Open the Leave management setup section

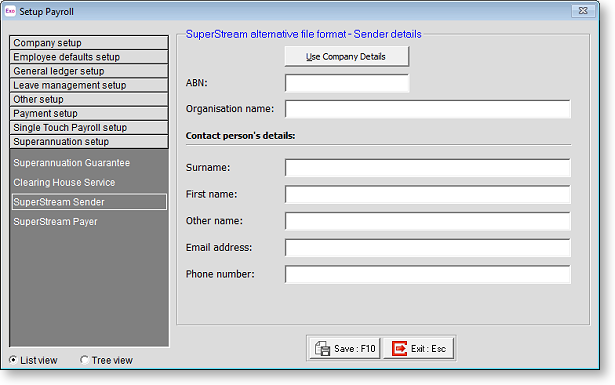(x=89, y=85)
